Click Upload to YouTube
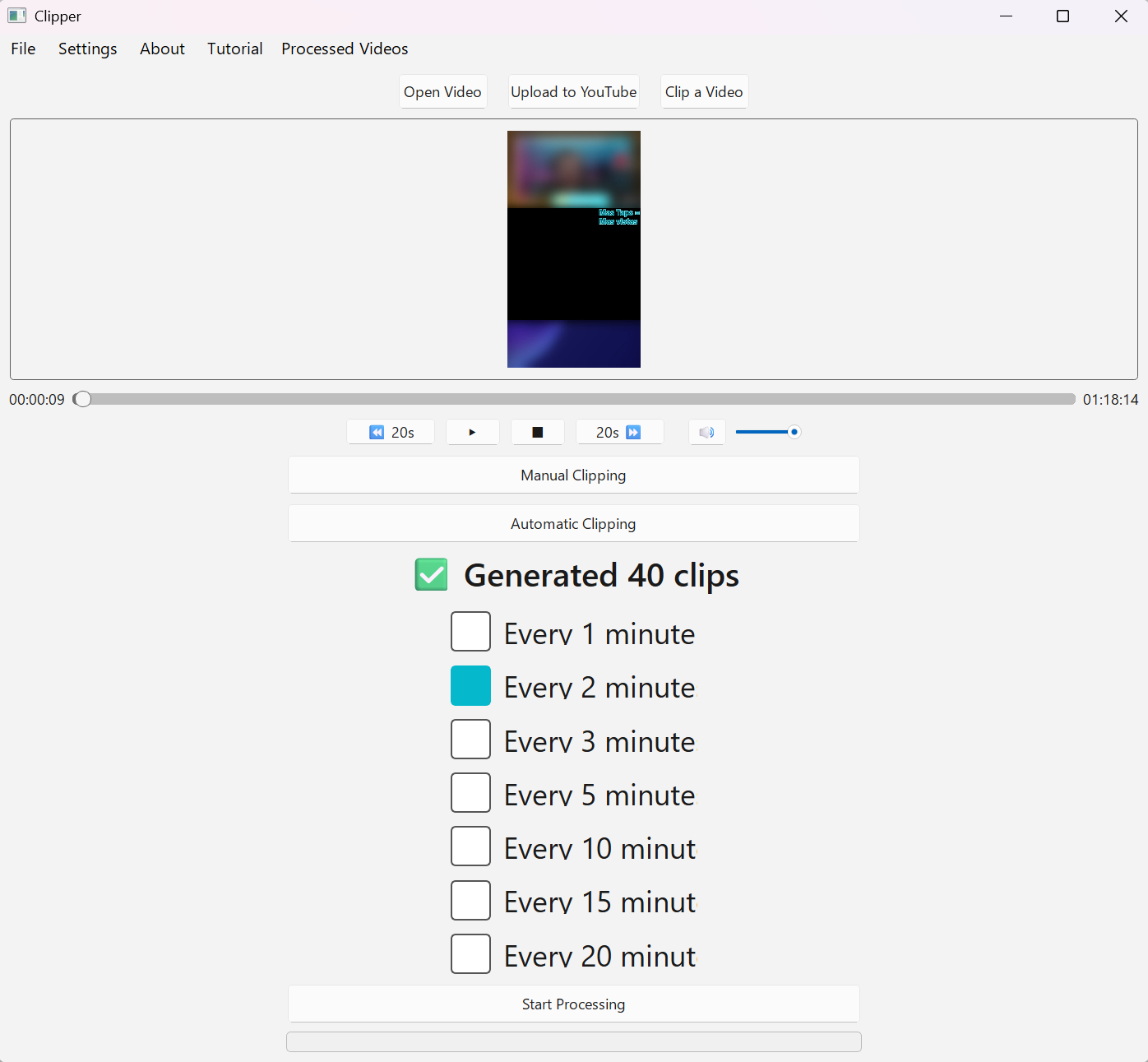1148x1062 pixels. pos(573,91)
